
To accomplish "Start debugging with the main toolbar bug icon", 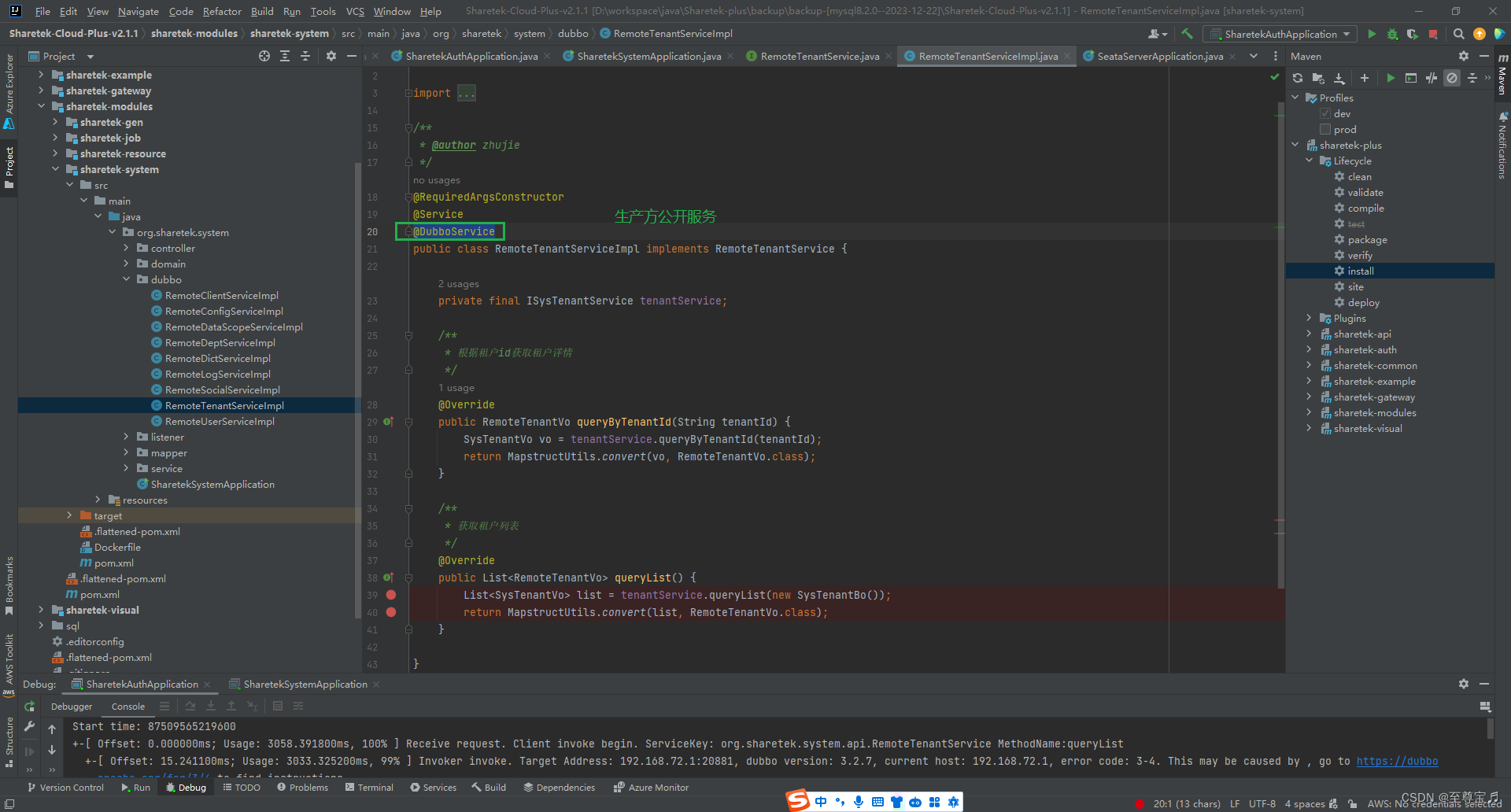I will pyautogui.click(x=1392, y=34).
